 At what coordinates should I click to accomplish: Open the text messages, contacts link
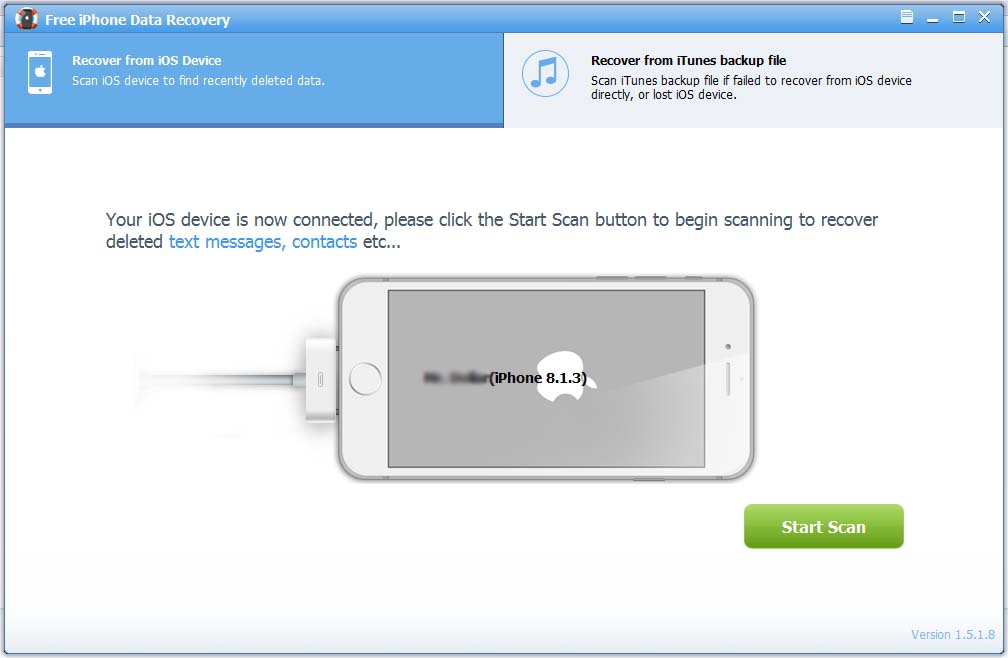pos(262,242)
